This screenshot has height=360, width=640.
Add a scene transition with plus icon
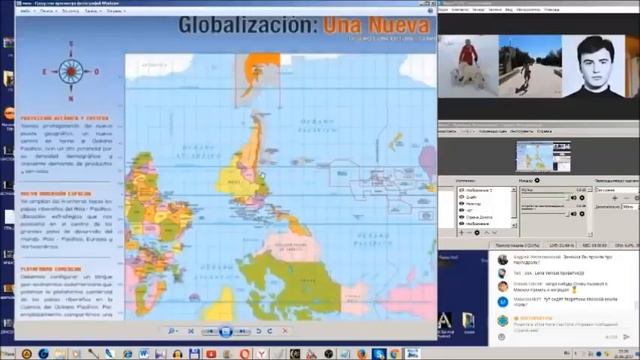point(615,198)
